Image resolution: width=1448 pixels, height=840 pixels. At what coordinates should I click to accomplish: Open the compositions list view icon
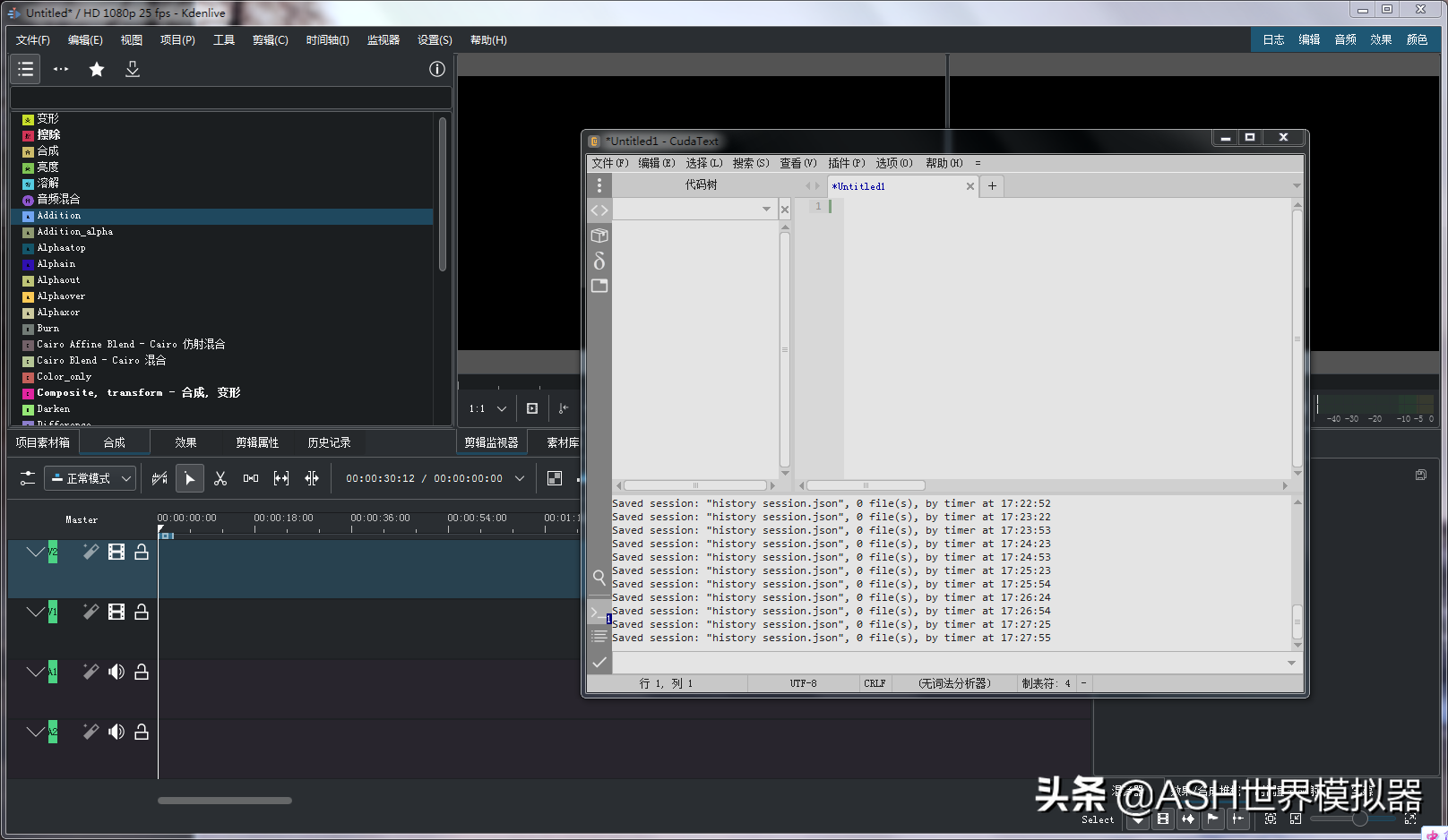(25, 69)
